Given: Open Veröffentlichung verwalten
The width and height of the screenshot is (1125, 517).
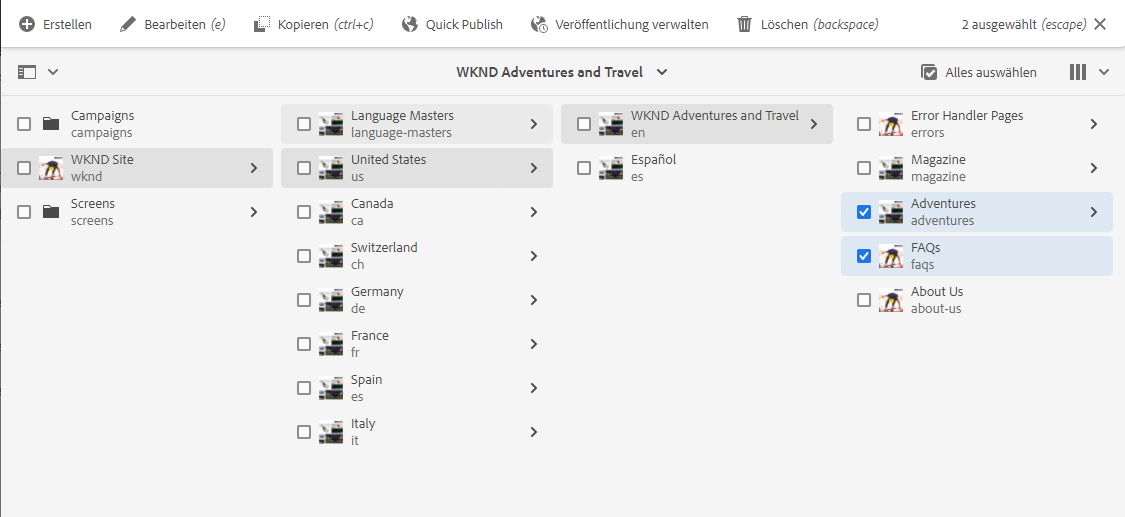Looking at the screenshot, I should tap(619, 24).
